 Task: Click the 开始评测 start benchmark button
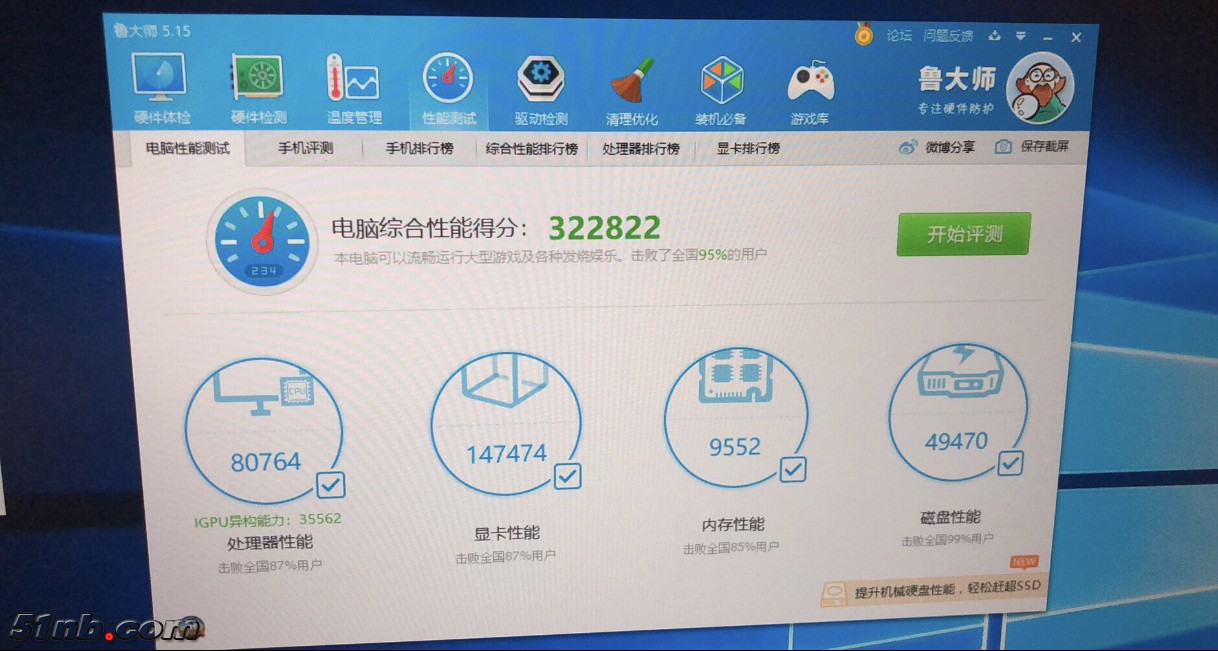(x=961, y=234)
